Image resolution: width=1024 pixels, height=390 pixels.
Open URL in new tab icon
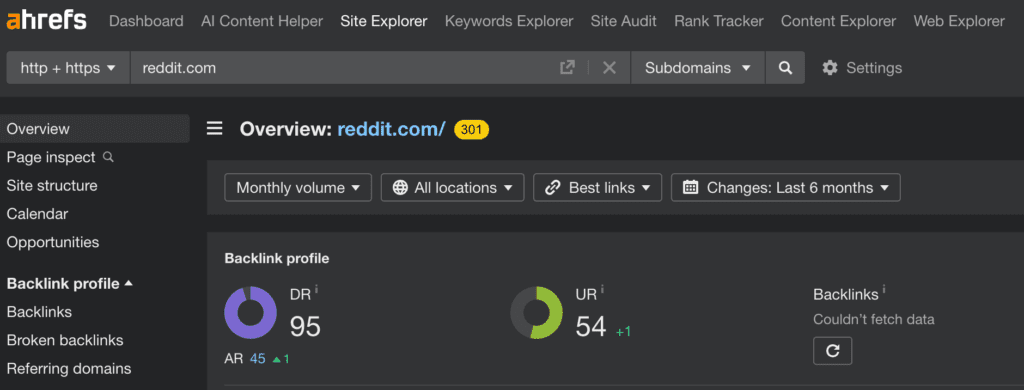point(568,67)
